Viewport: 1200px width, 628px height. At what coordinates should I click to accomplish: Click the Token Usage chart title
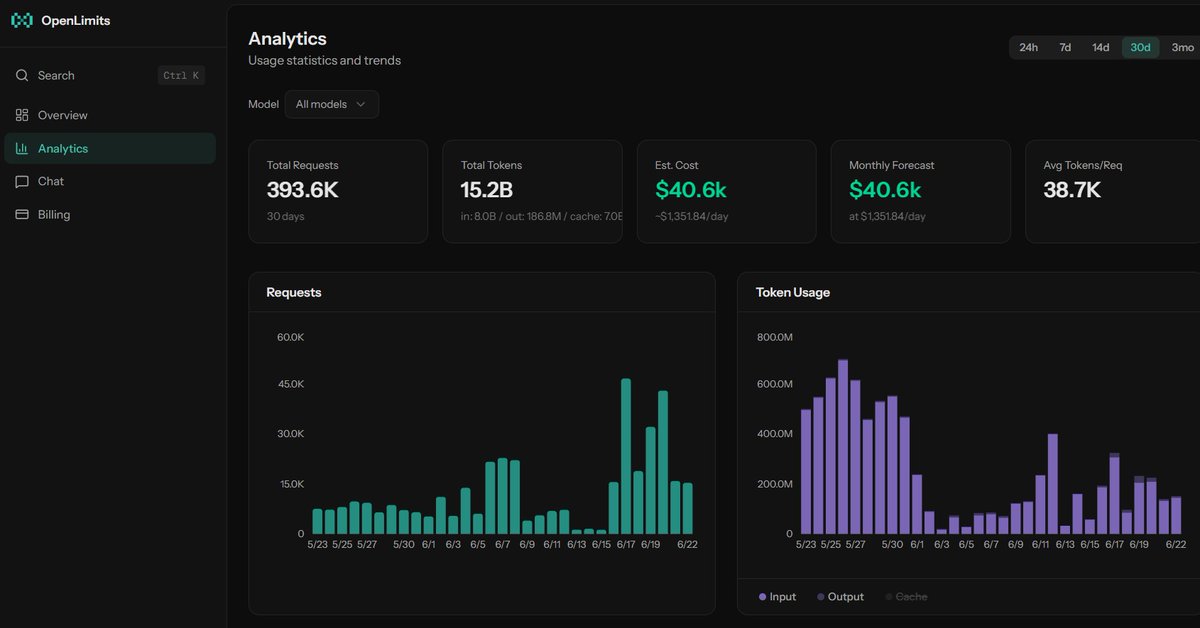tap(793, 292)
